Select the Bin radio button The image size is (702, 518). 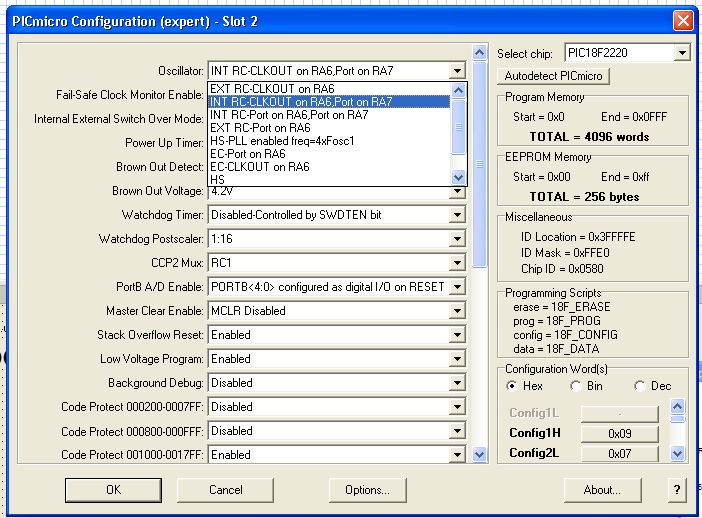[x=575, y=386]
